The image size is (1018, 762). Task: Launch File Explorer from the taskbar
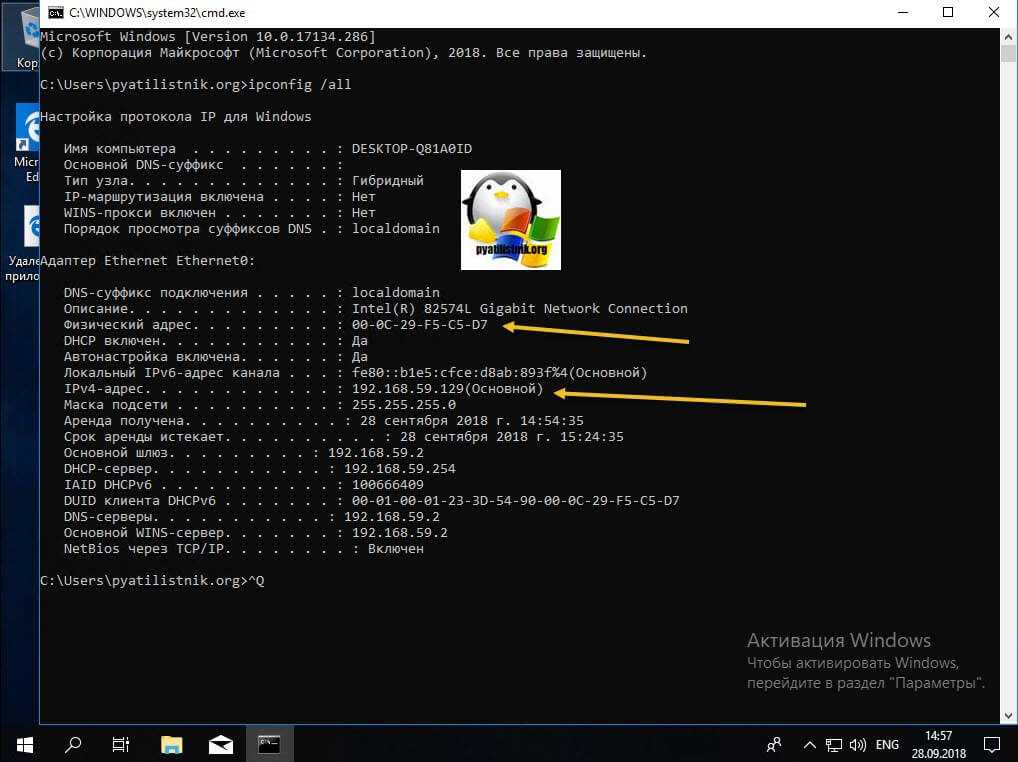point(172,744)
